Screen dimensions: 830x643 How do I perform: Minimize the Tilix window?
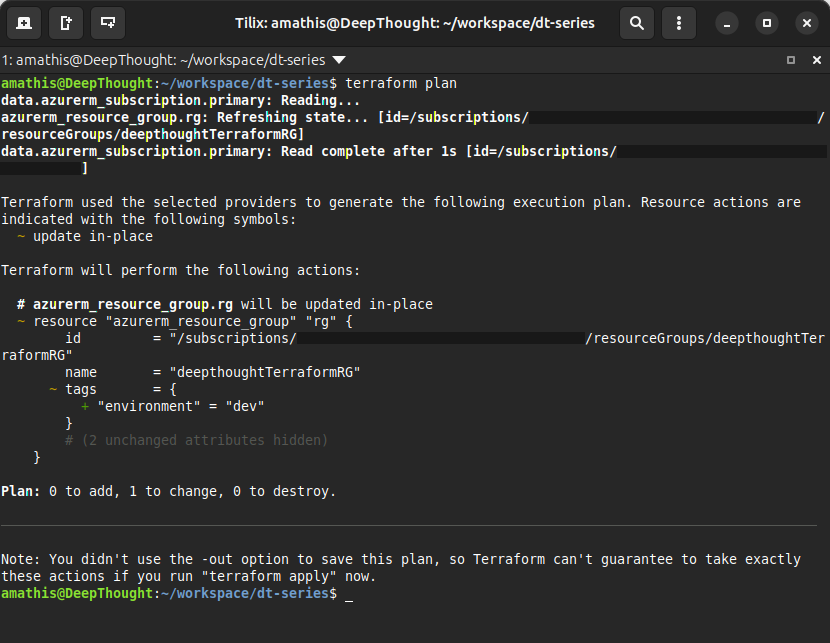(727, 23)
